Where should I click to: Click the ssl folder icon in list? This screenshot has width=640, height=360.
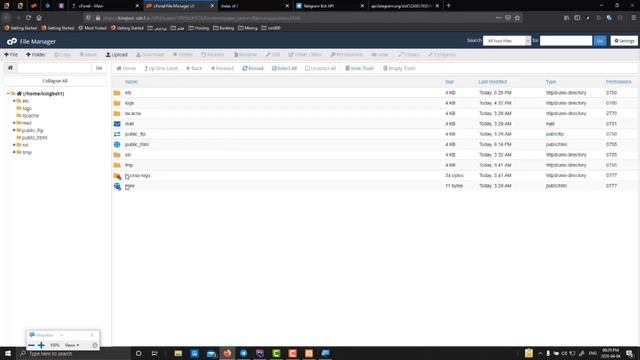pyautogui.click(x=117, y=155)
